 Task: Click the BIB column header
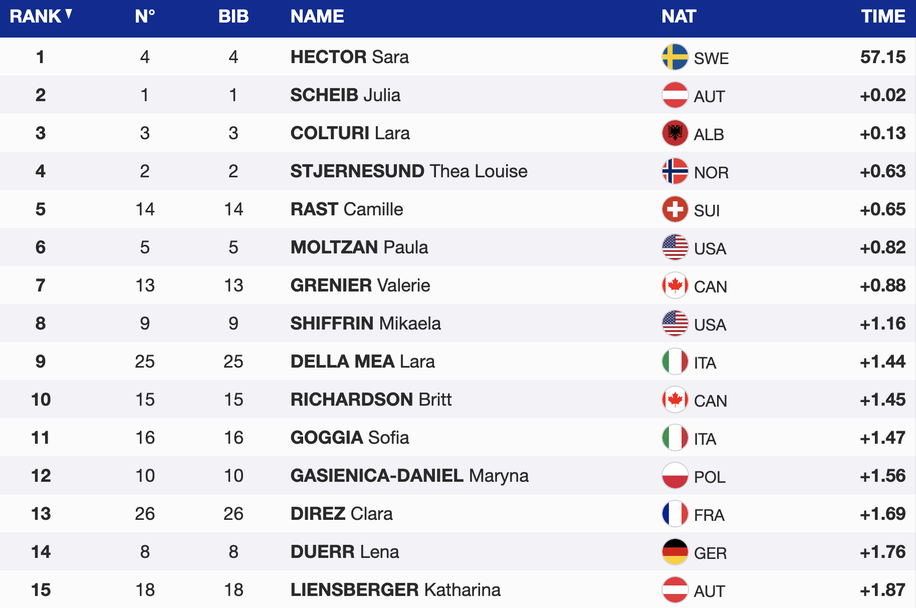(233, 17)
